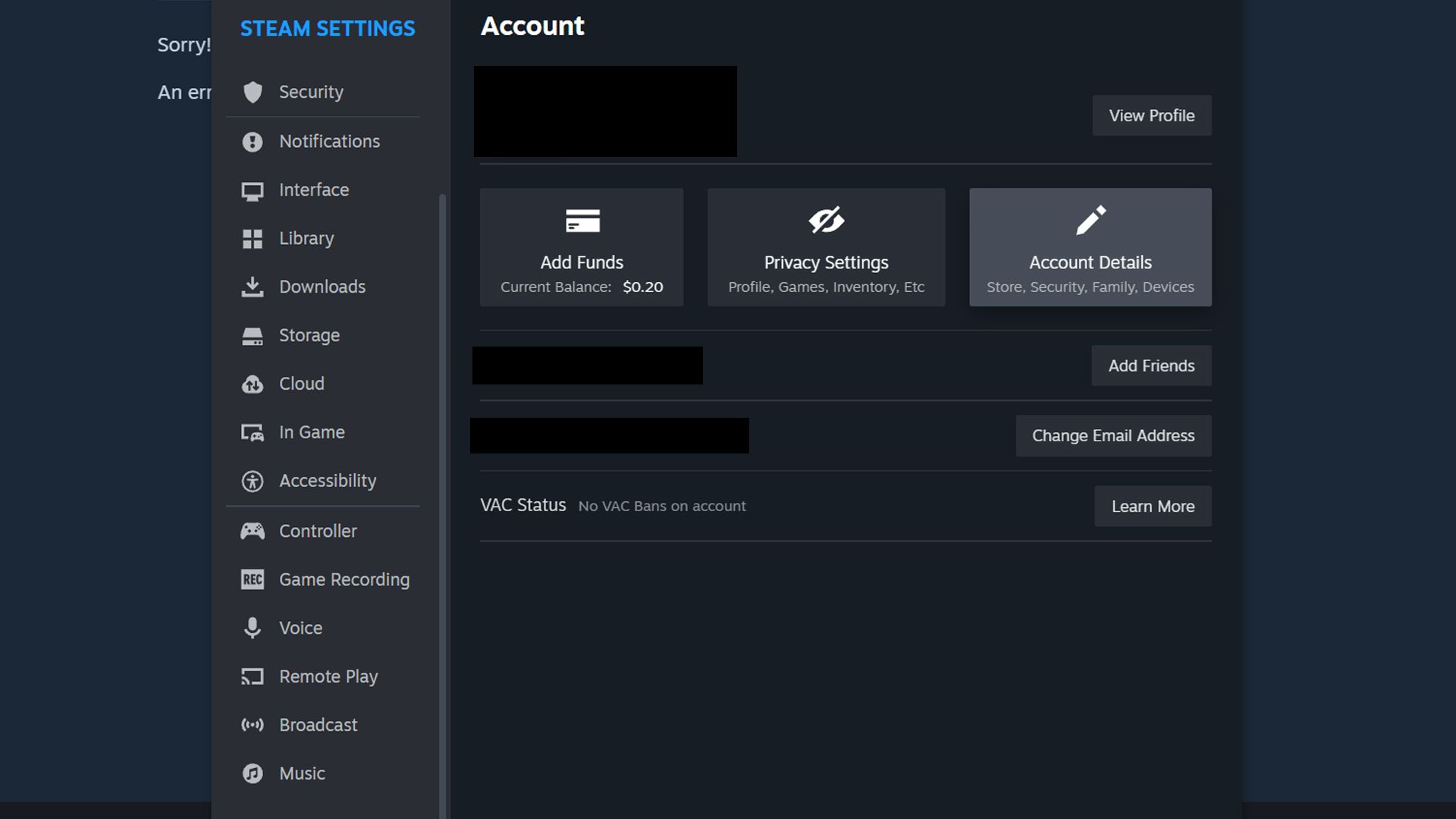
Task: Click the Game Recording REC icon
Action: point(253,579)
